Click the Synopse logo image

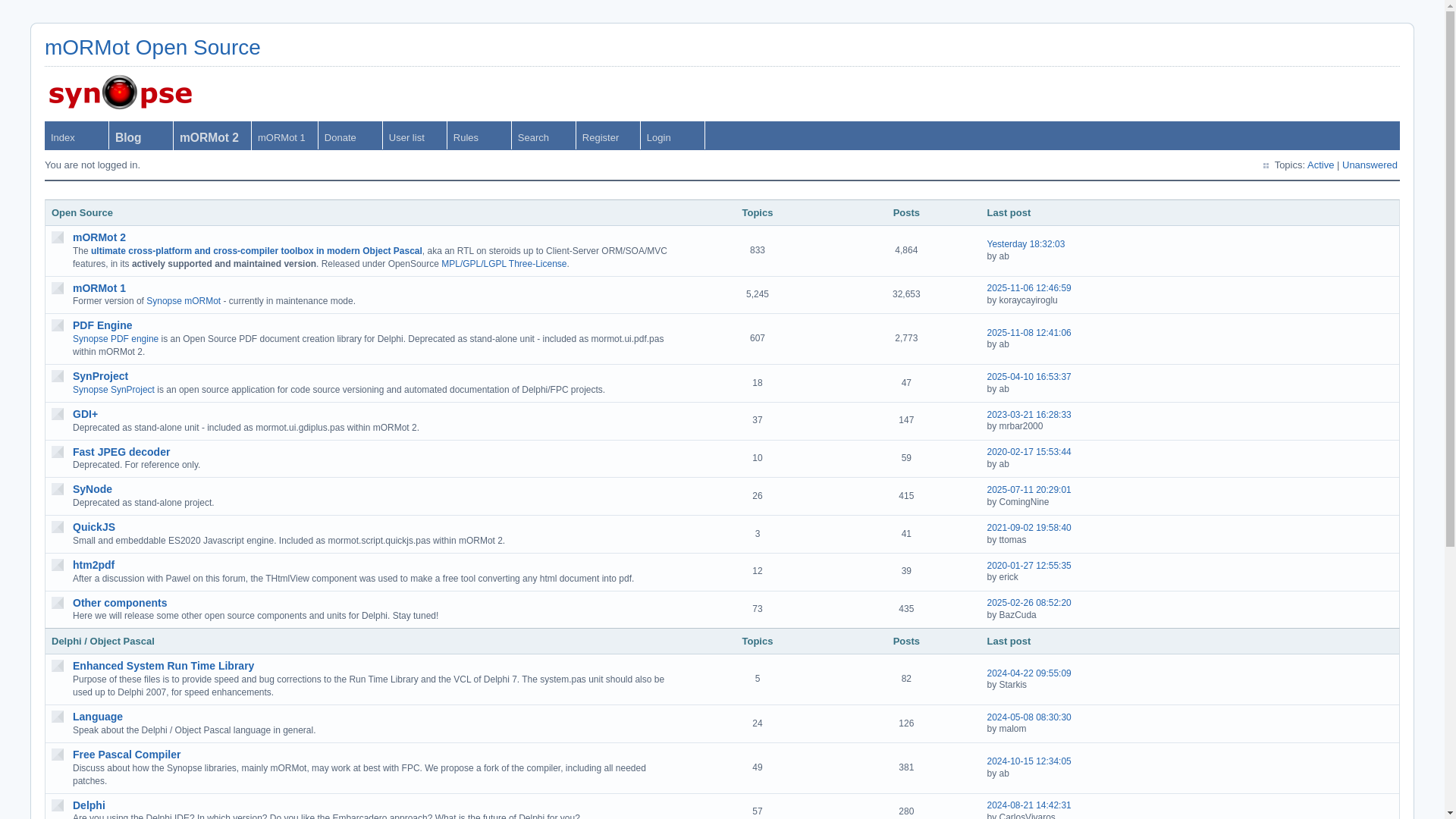pos(121,93)
